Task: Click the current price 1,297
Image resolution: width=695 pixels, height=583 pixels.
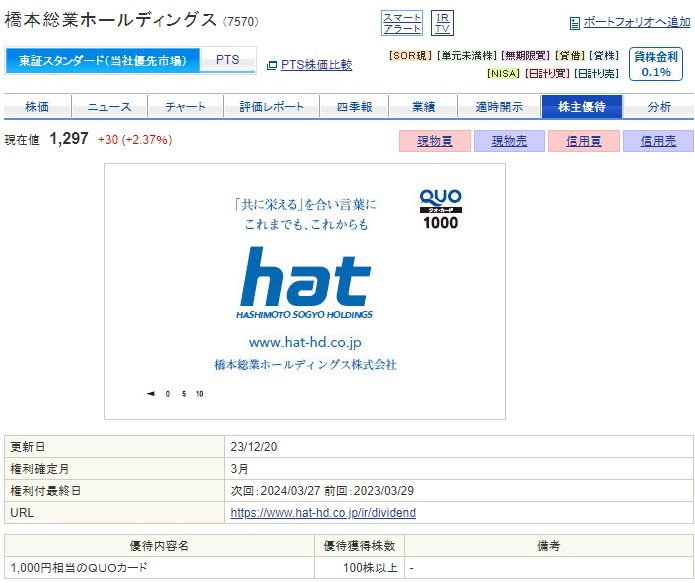Action: pyautogui.click(x=69, y=139)
